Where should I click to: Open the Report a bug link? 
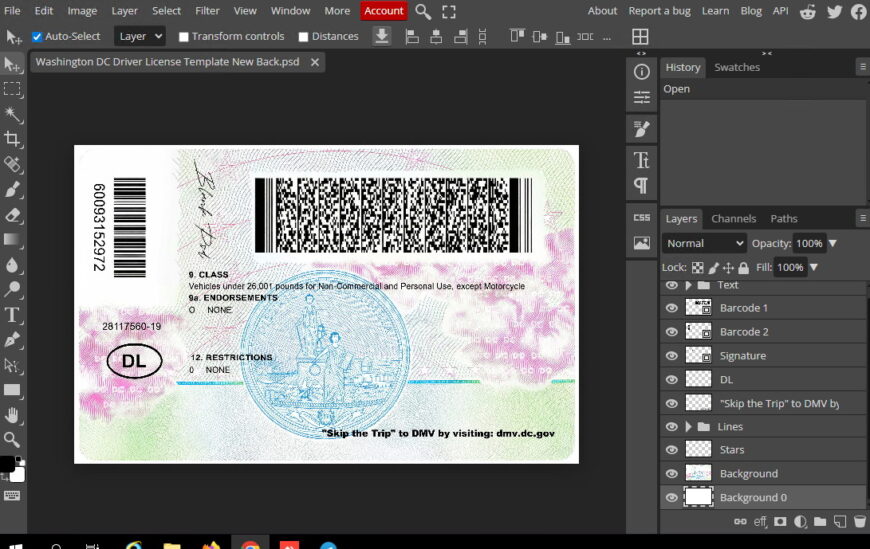[x=659, y=11]
